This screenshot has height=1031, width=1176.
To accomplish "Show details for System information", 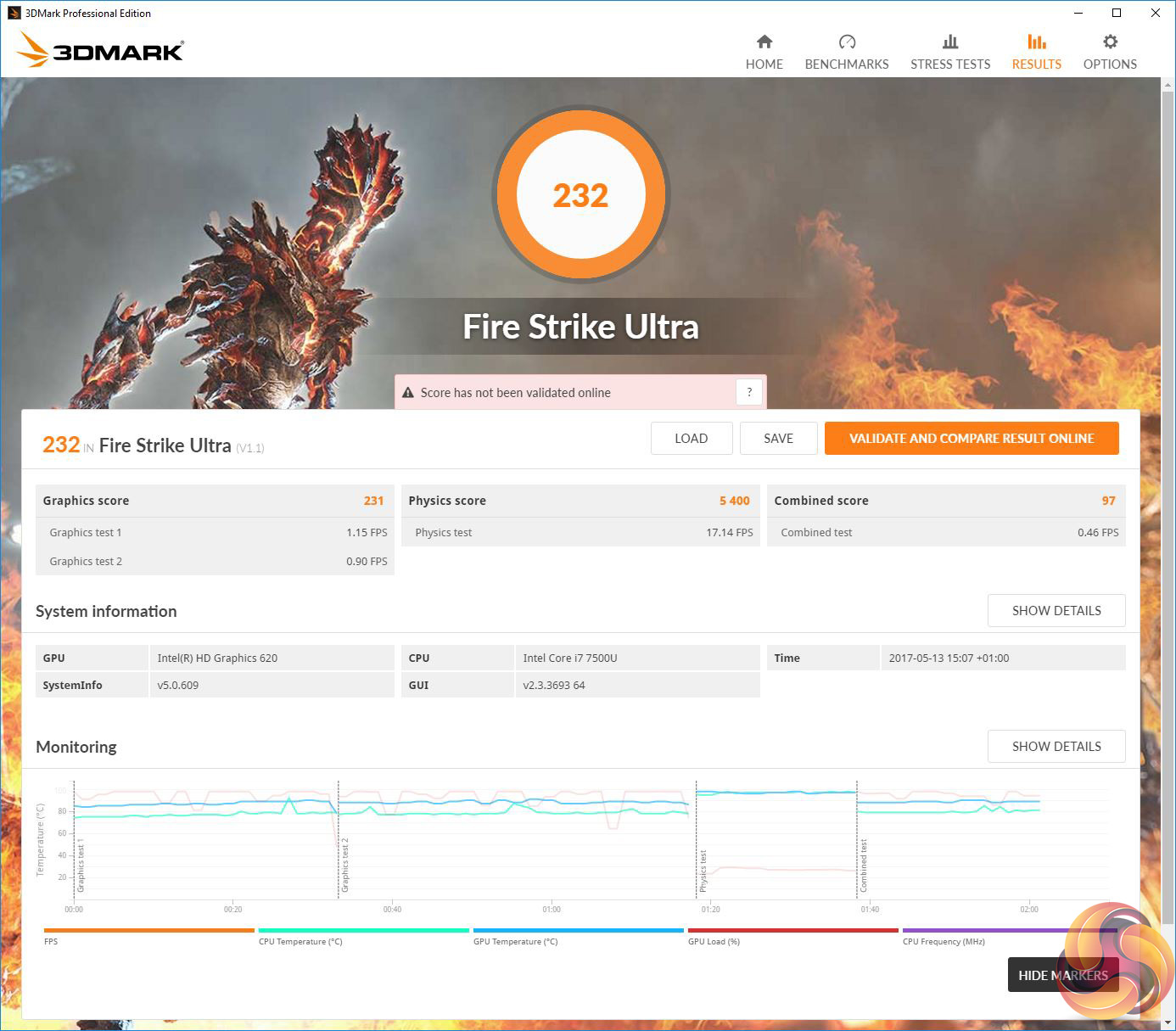I will 1056,611.
